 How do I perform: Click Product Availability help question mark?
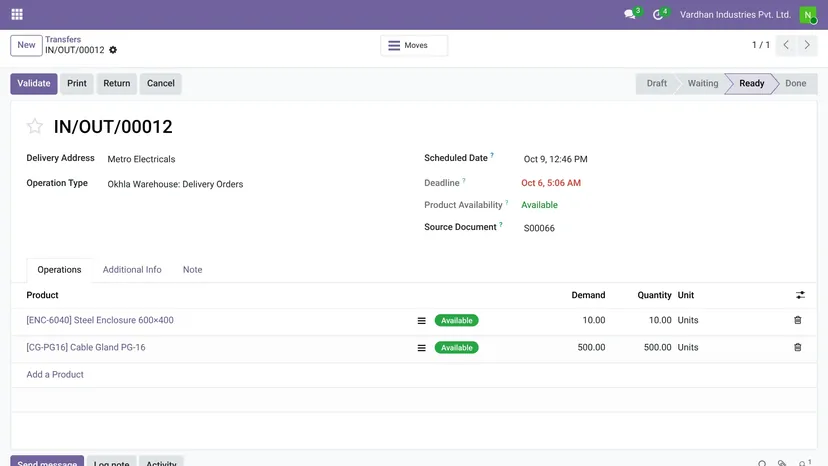(506, 202)
